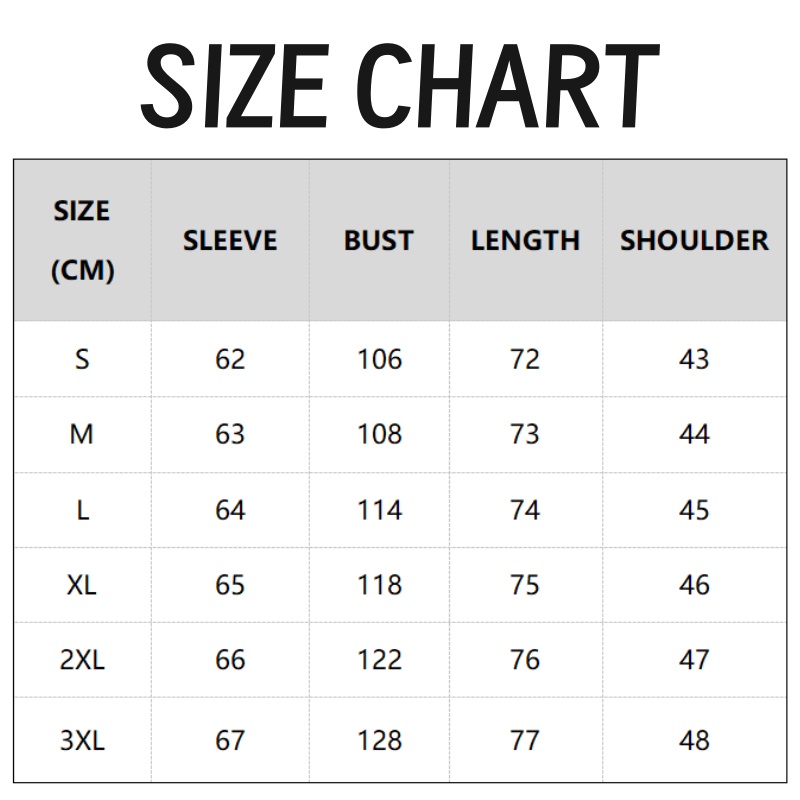Click the bust value 106 for size S
Screen dimensions: 800x800
(x=379, y=359)
